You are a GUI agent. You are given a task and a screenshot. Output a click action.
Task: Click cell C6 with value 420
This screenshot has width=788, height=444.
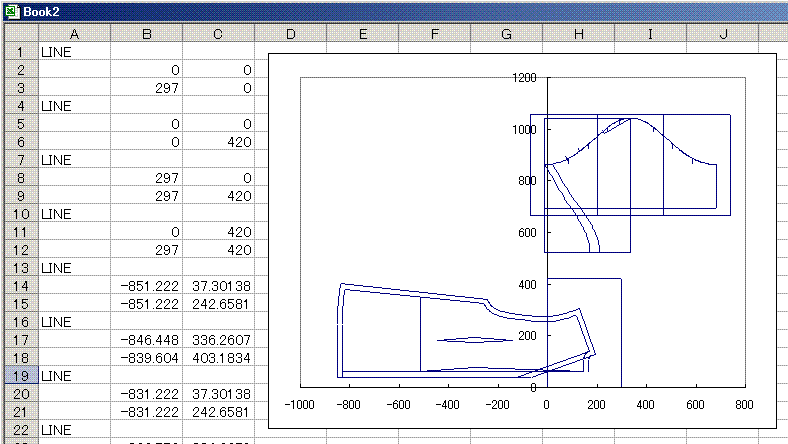click(218, 141)
